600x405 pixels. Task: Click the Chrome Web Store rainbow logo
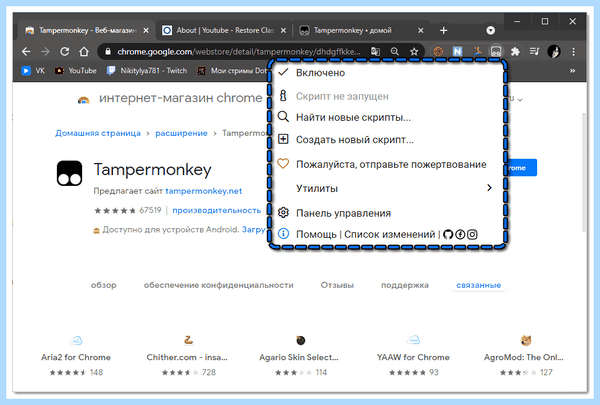(83, 100)
